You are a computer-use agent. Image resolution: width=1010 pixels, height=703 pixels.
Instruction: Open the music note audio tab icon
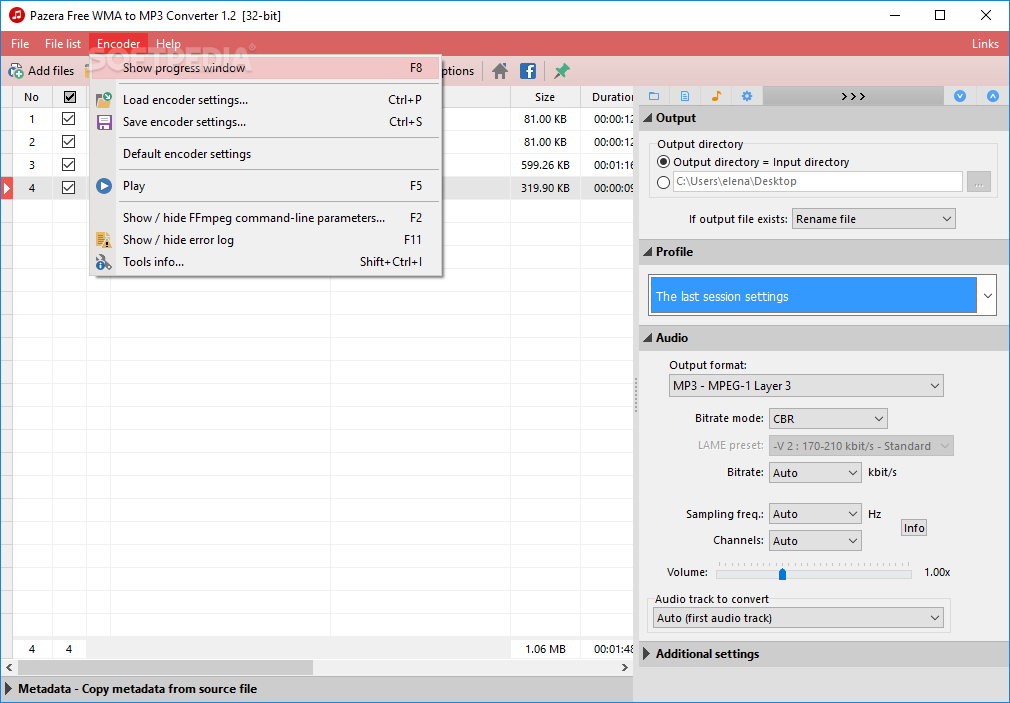click(716, 96)
